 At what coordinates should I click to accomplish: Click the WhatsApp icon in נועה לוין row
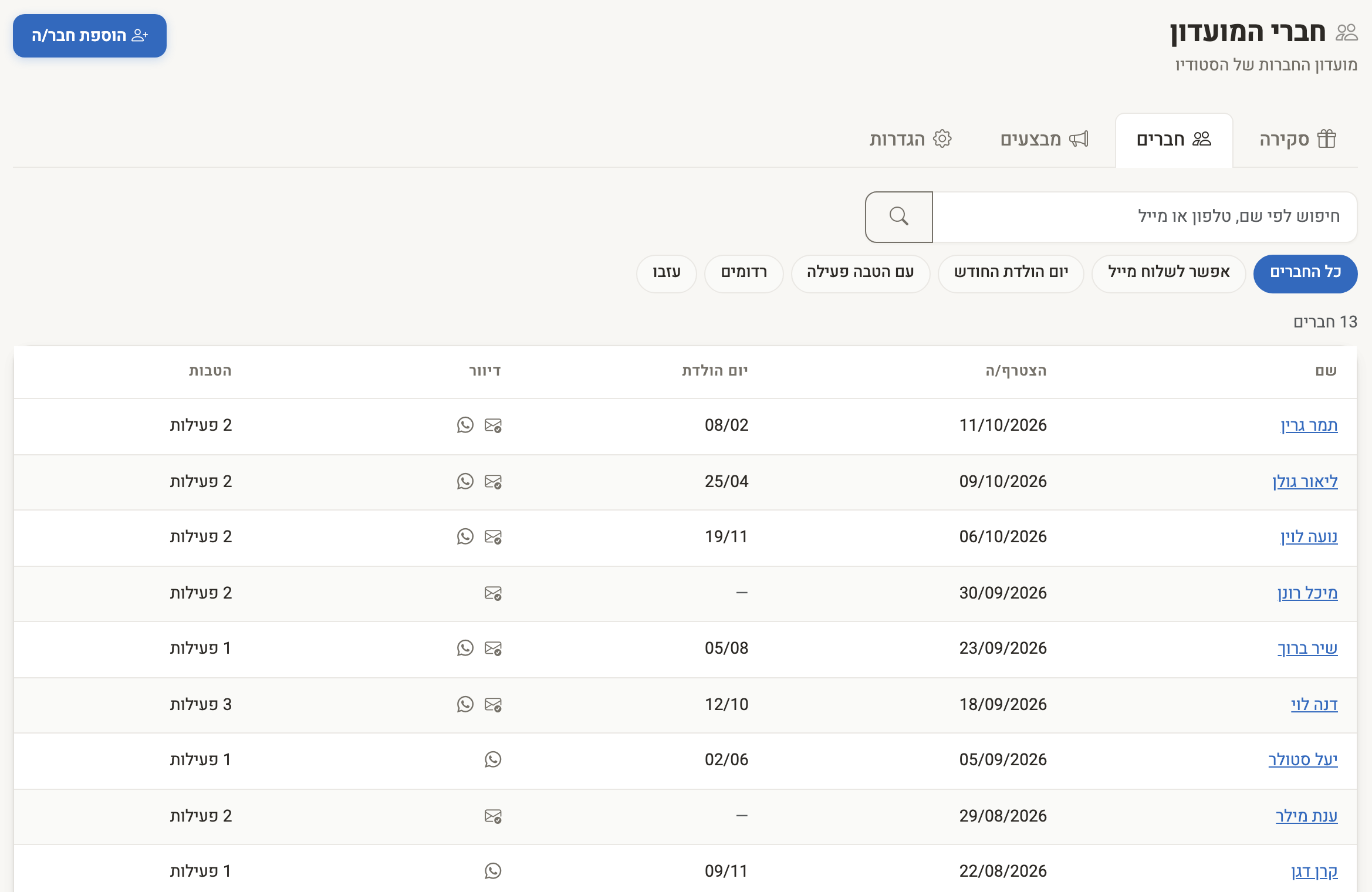tap(465, 536)
